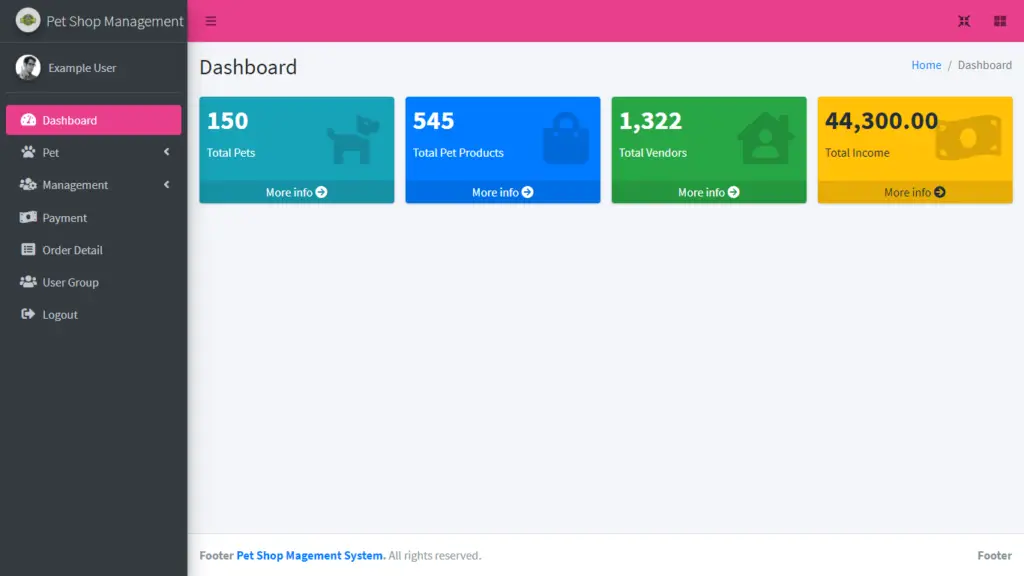Open the grid control sidebar icon
Screen dimensions: 1024x576
point(999,21)
